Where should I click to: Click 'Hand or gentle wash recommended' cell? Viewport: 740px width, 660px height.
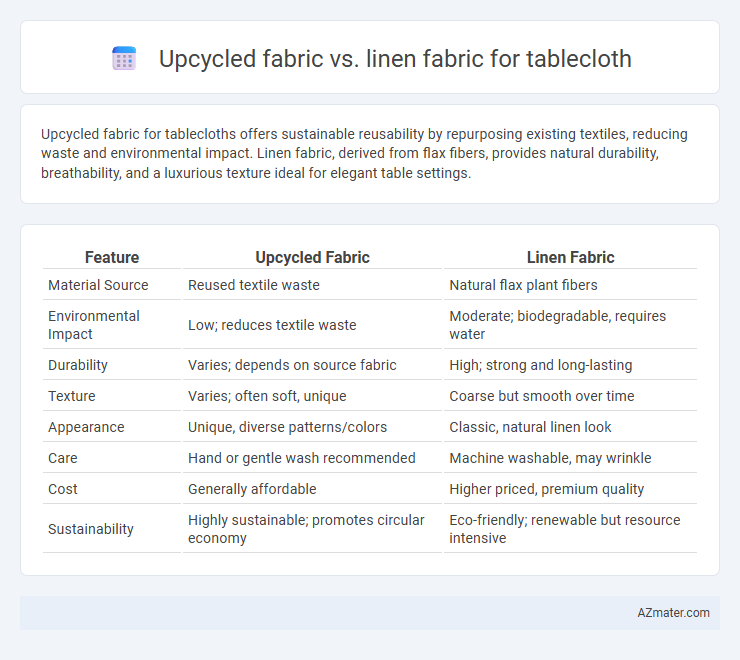pos(302,458)
